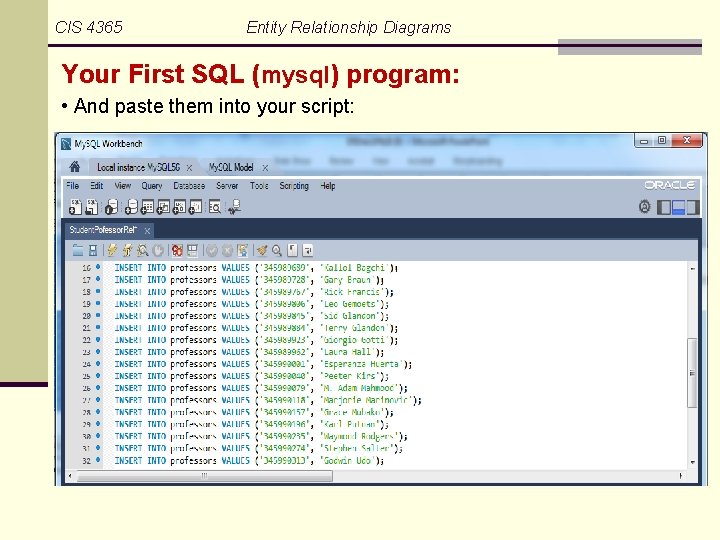The image size is (720, 540).
Task: Search table data icon
Action: pyautogui.click(x=214, y=207)
